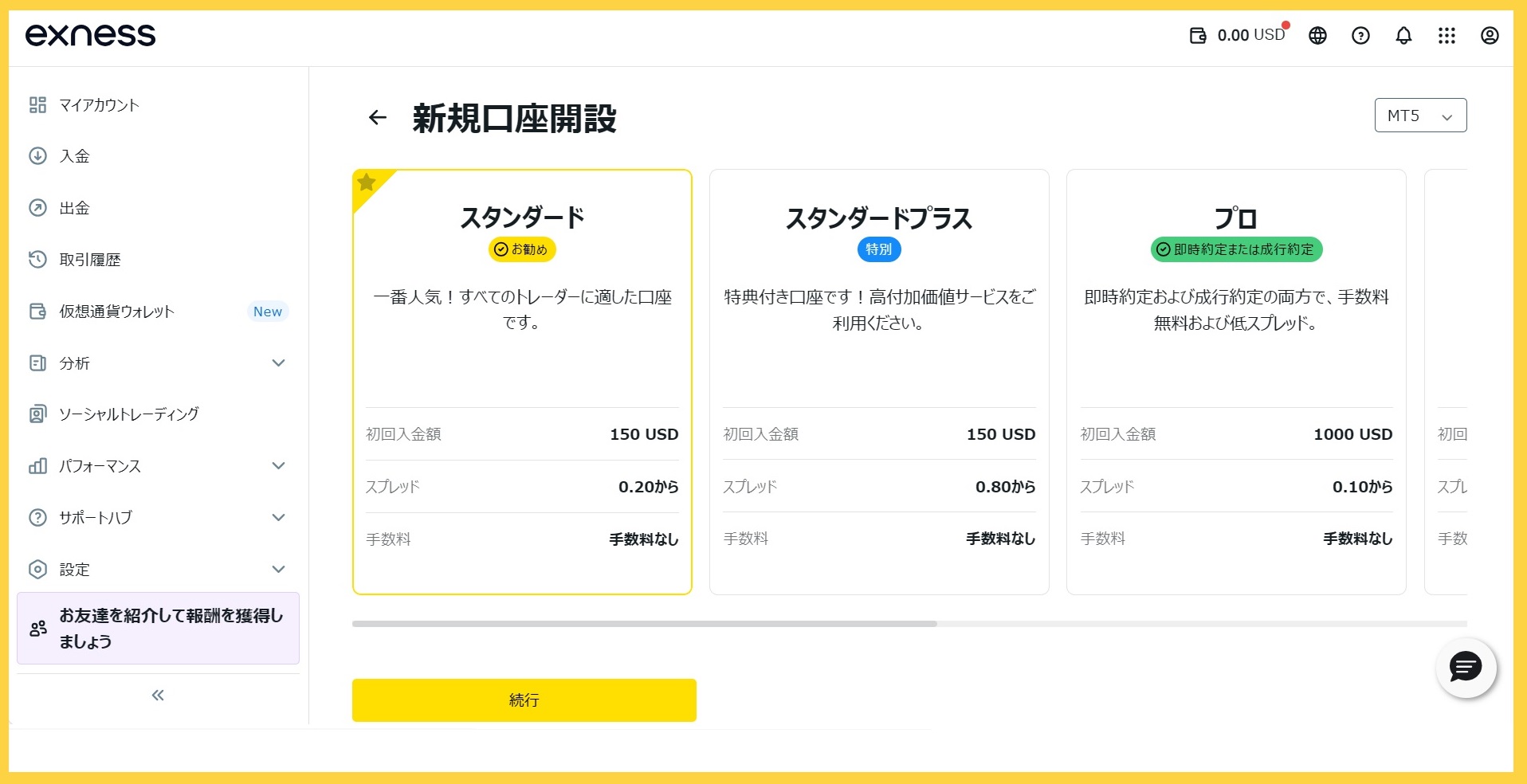Click the 仮想通貨ウォレット wallet icon
The width and height of the screenshot is (1527, 784).
pyautogui.click(x=37, y=312)
